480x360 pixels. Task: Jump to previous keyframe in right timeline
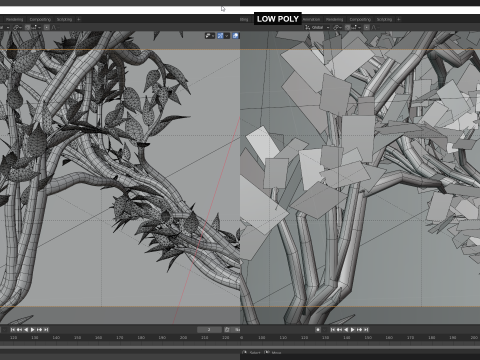click(339, 330)
